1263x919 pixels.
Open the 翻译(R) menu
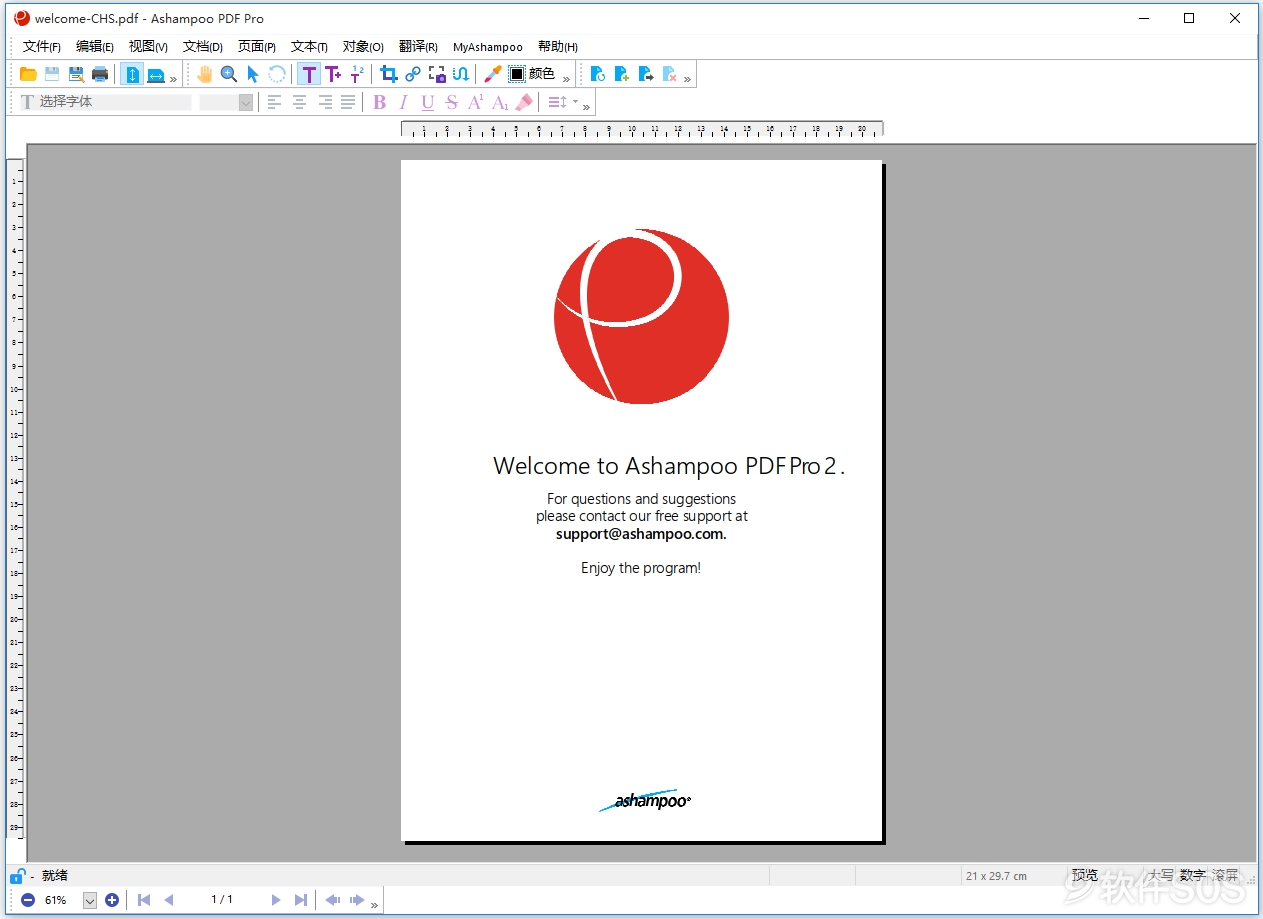click(x=418, y=47)
